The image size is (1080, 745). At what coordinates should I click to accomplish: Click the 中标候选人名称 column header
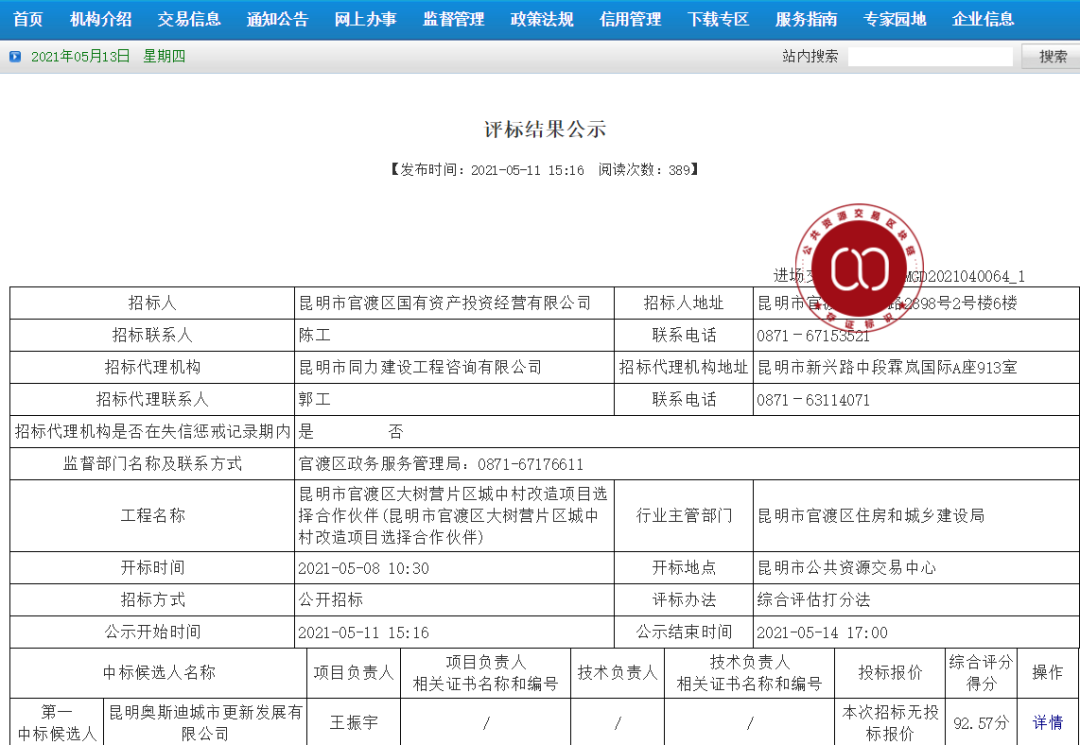(158, 673)
